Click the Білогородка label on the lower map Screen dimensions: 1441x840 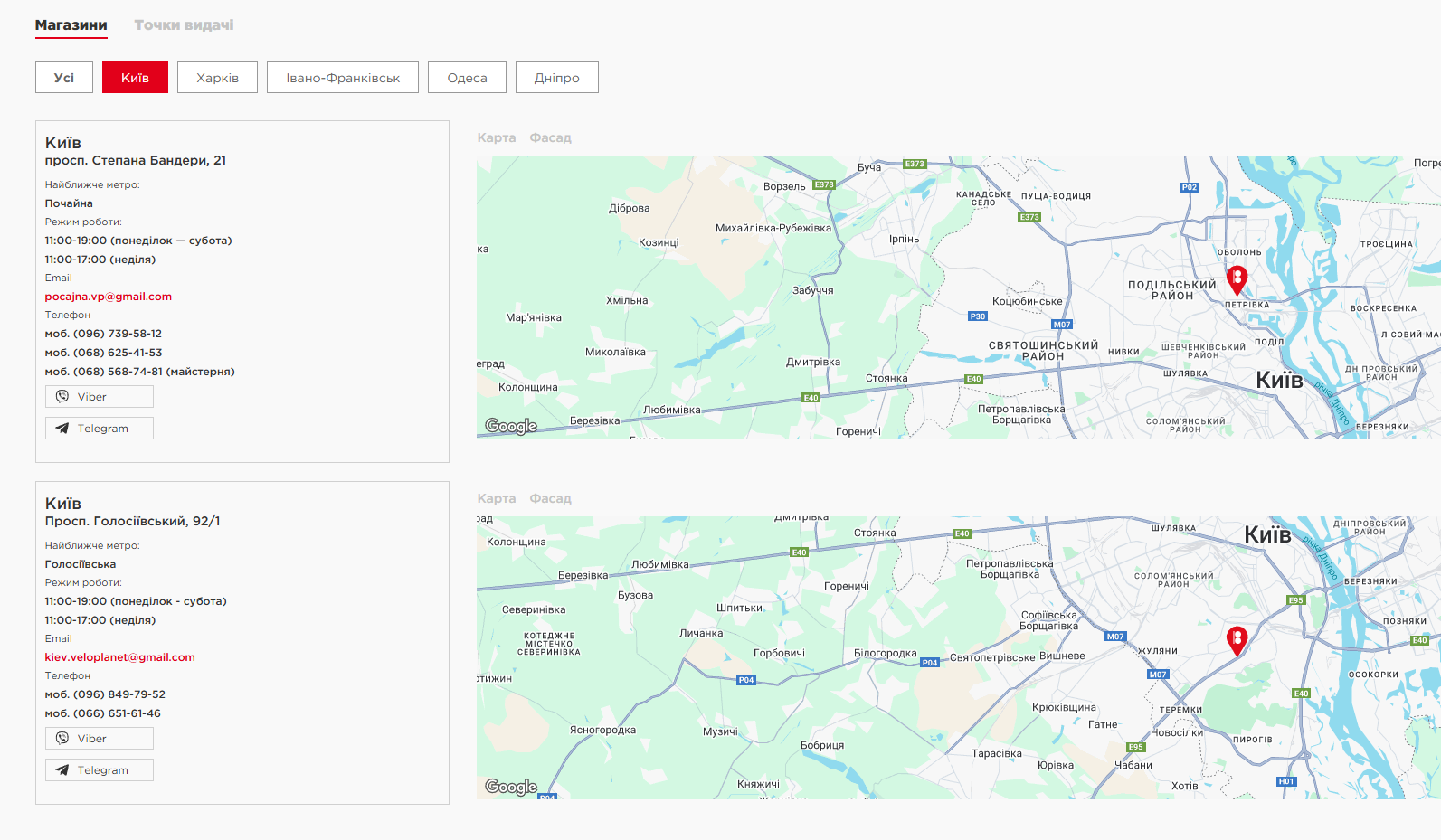click(x=886, y=653)
